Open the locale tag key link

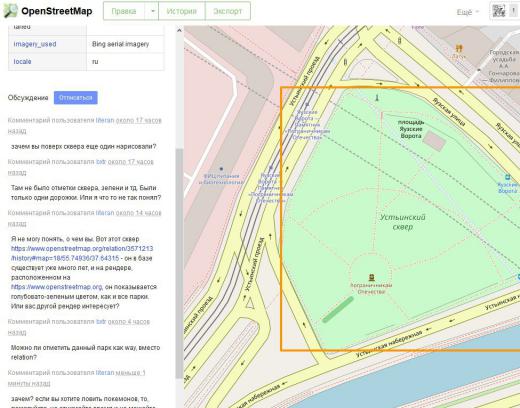coord(22,62)
